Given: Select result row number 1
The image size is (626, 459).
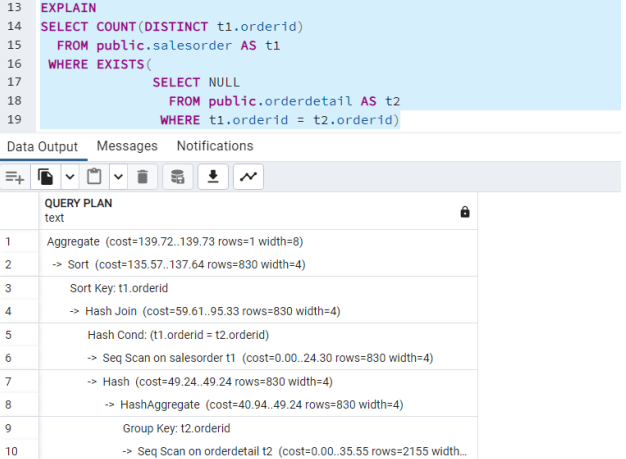Looking at the screenshot, I should 19,241.
